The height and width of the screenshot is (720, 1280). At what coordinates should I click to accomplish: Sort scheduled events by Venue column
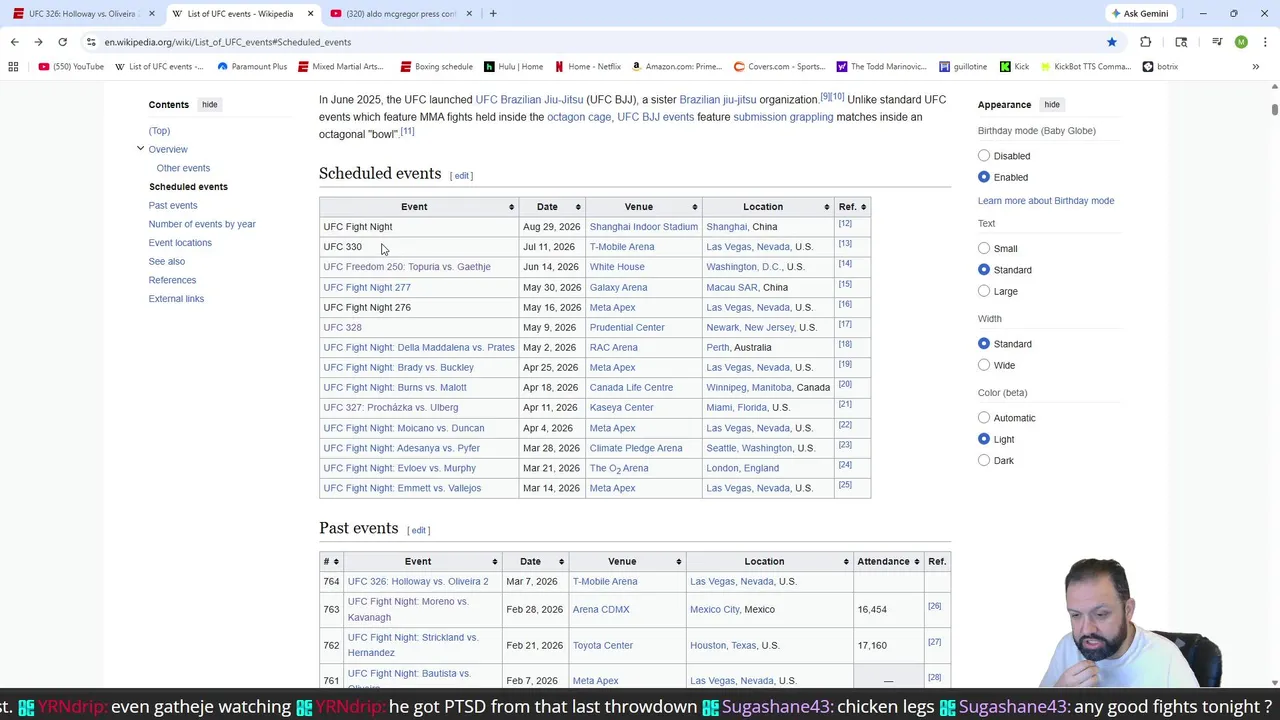click(644, 207)
